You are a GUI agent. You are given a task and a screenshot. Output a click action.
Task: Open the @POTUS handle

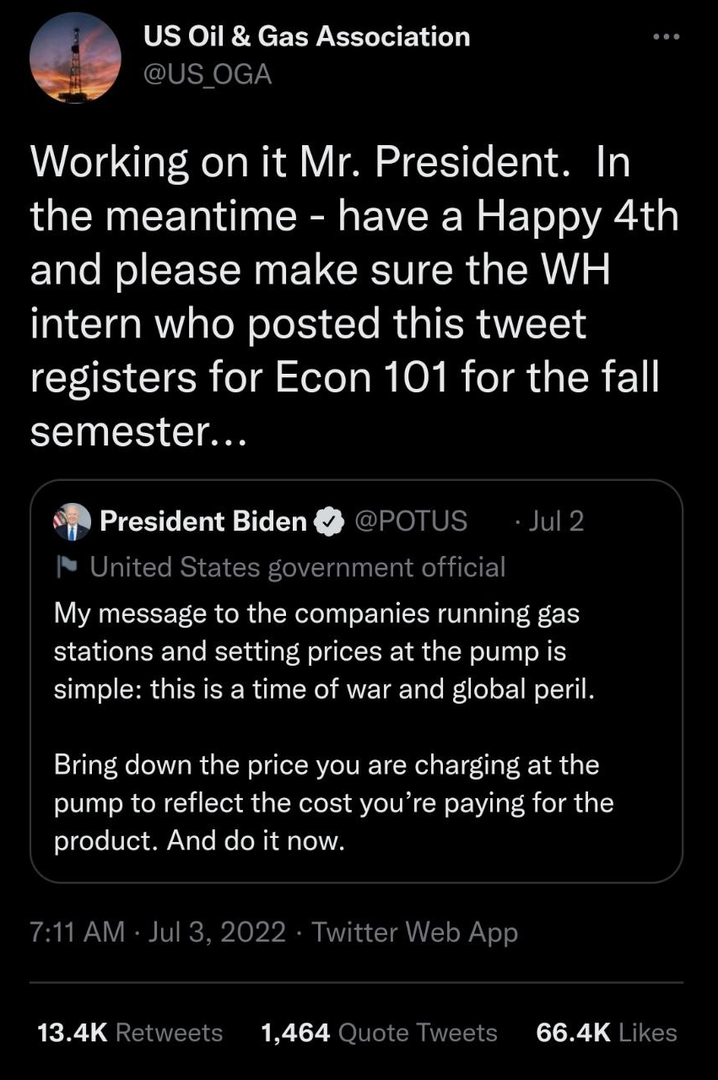coord(411,521)
